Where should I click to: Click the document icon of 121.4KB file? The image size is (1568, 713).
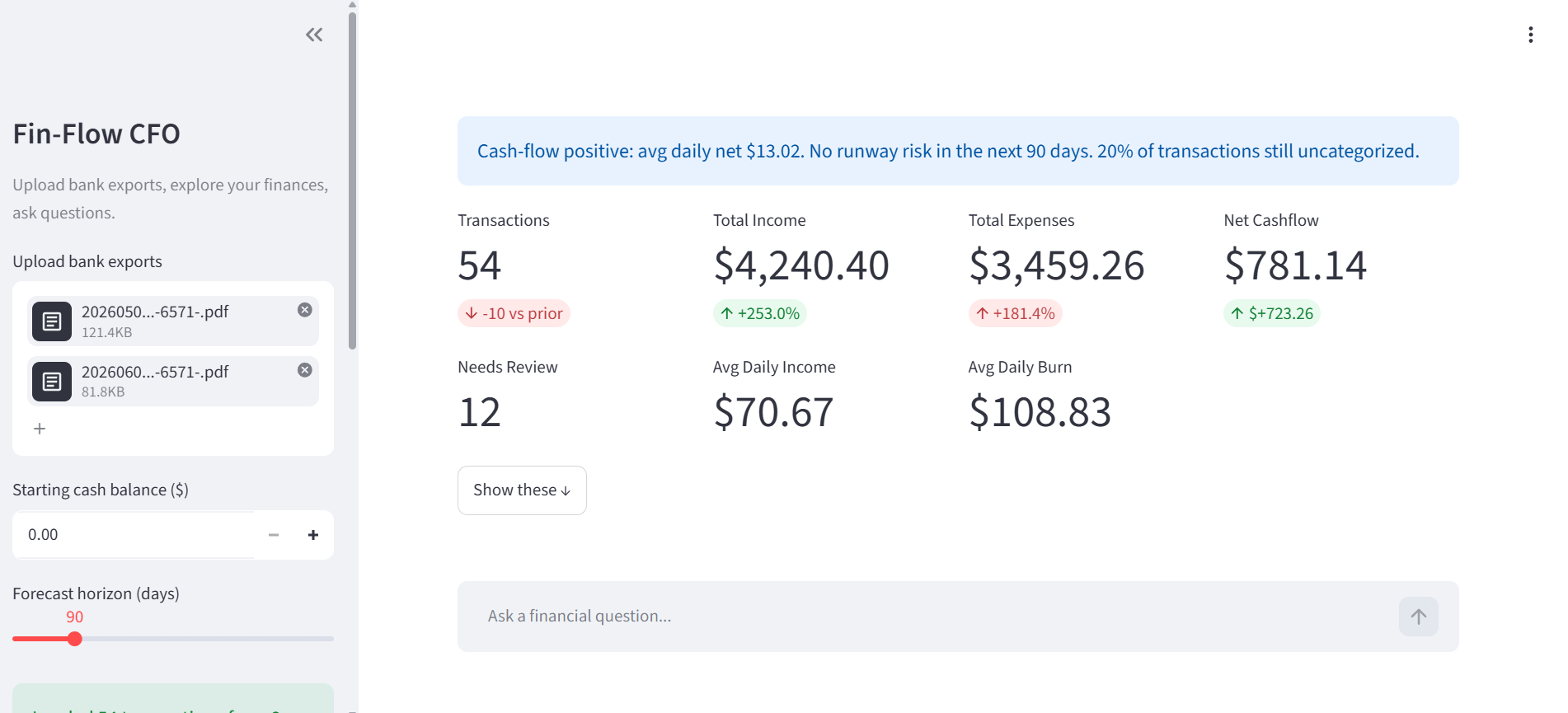point(52,321)
